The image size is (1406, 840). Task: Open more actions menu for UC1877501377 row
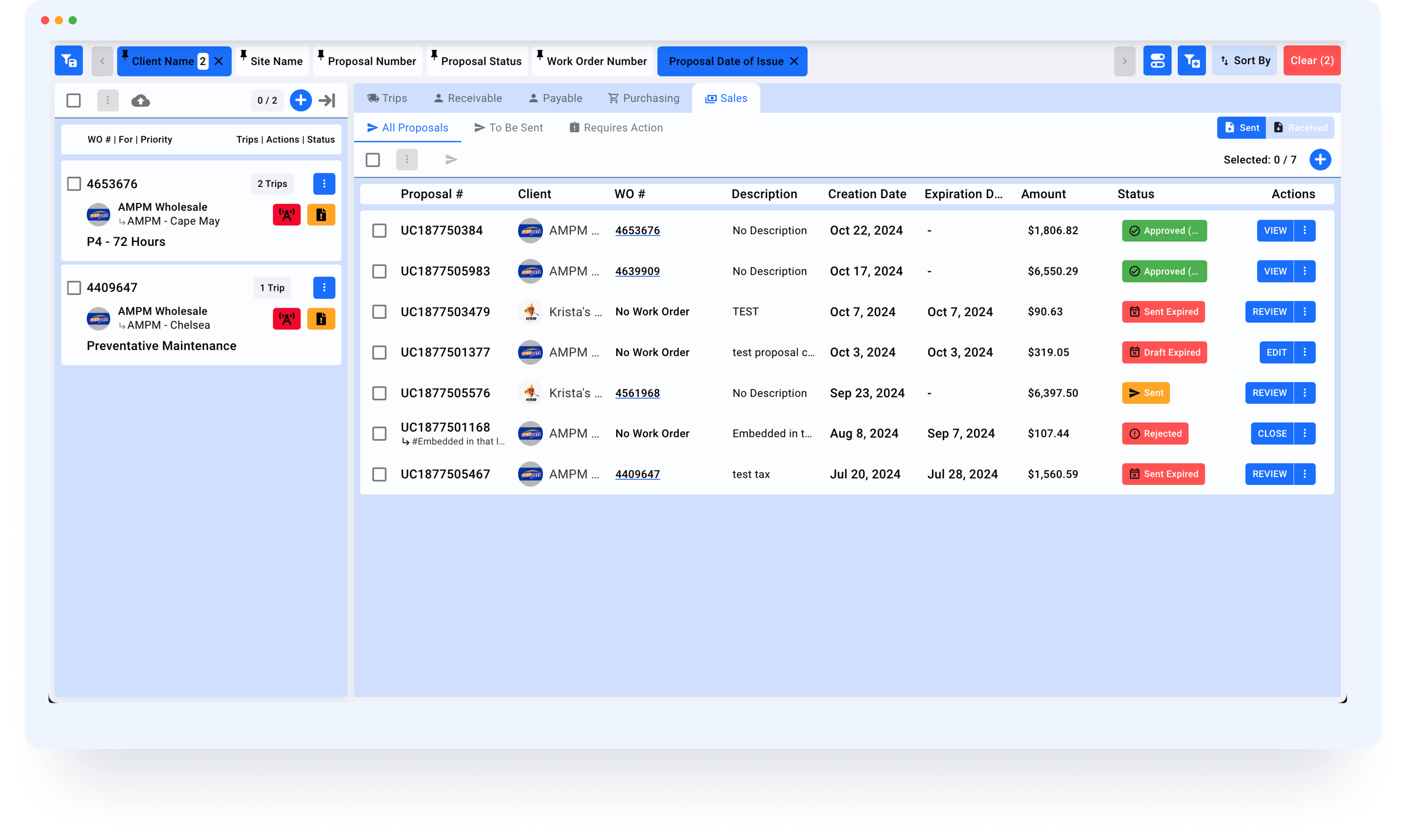pos(1305,352)
